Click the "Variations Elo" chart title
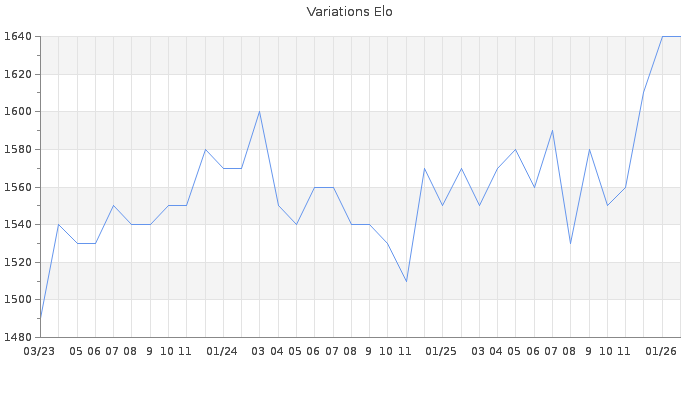 [x=349, y=12]
